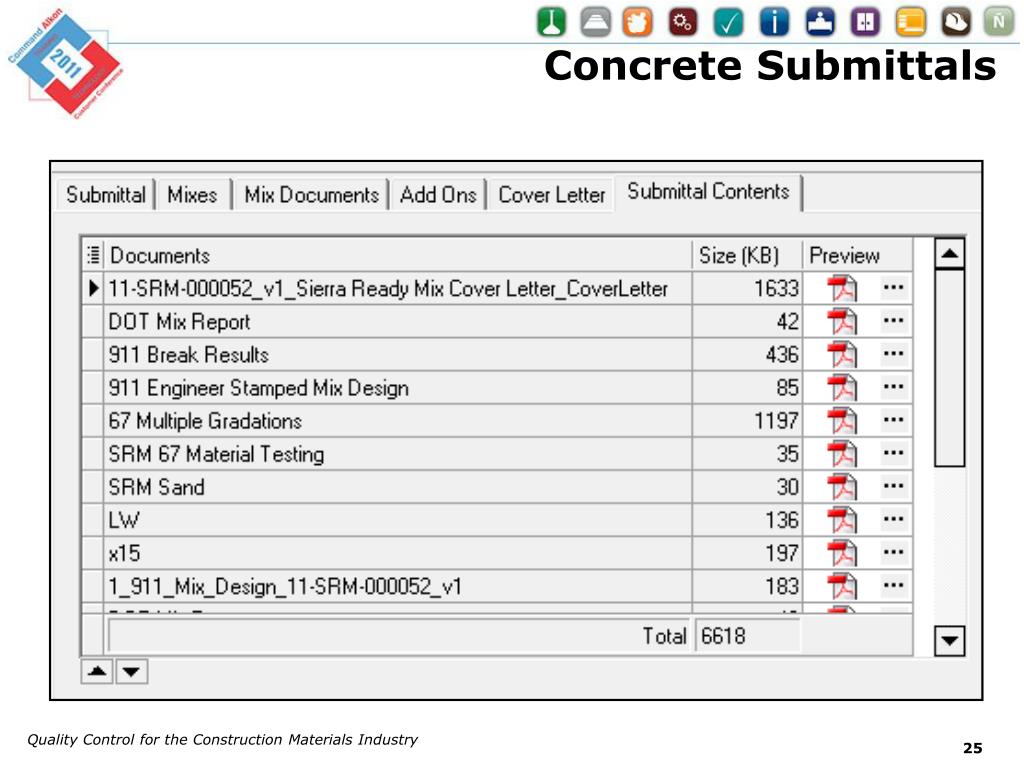Click the ellipsis button for x15 row
Viewport: 1024px width, 768px height.
tap(893, 553)
